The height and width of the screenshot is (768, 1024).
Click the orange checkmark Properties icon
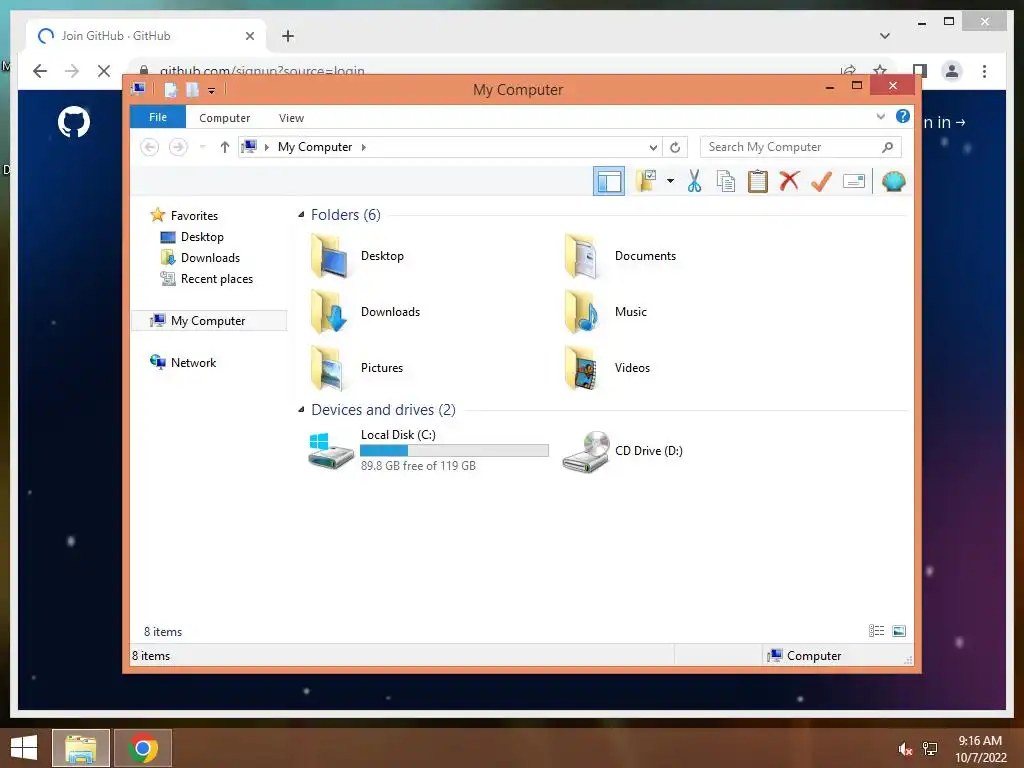point(821,181)
